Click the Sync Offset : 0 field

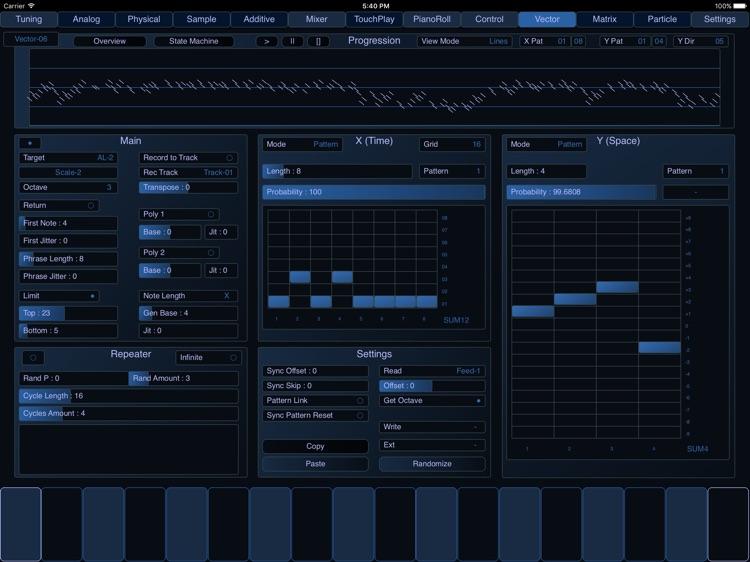click(x=315, y=371)
